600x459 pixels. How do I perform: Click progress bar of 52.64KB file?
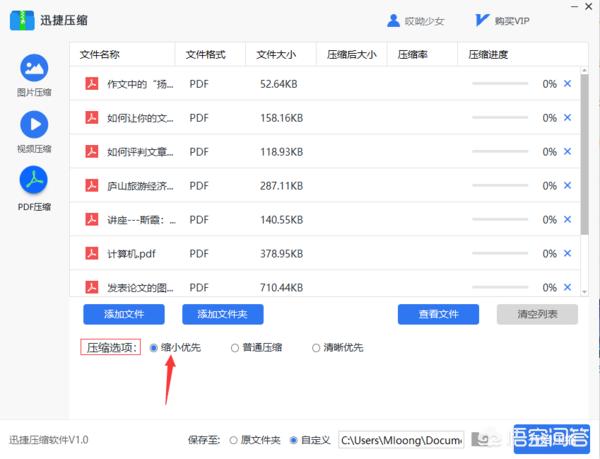tap(500, 83)
